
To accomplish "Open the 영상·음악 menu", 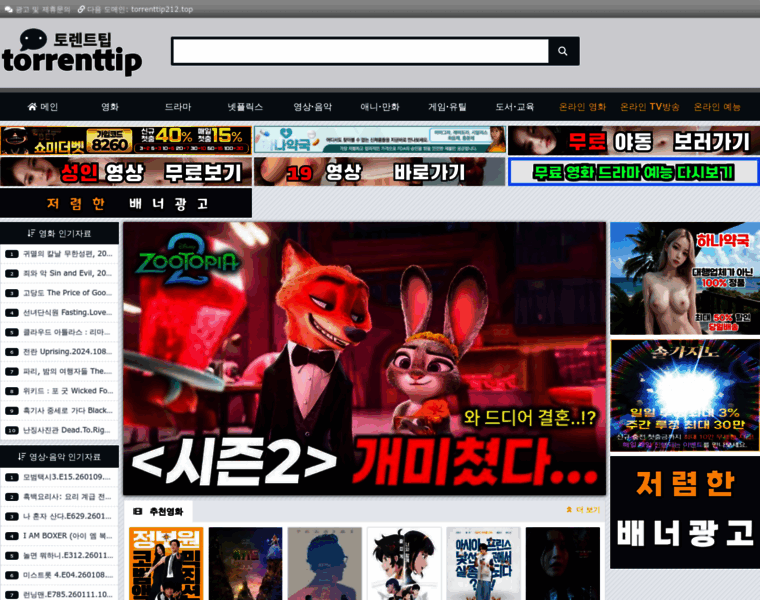I will (313, 107).
